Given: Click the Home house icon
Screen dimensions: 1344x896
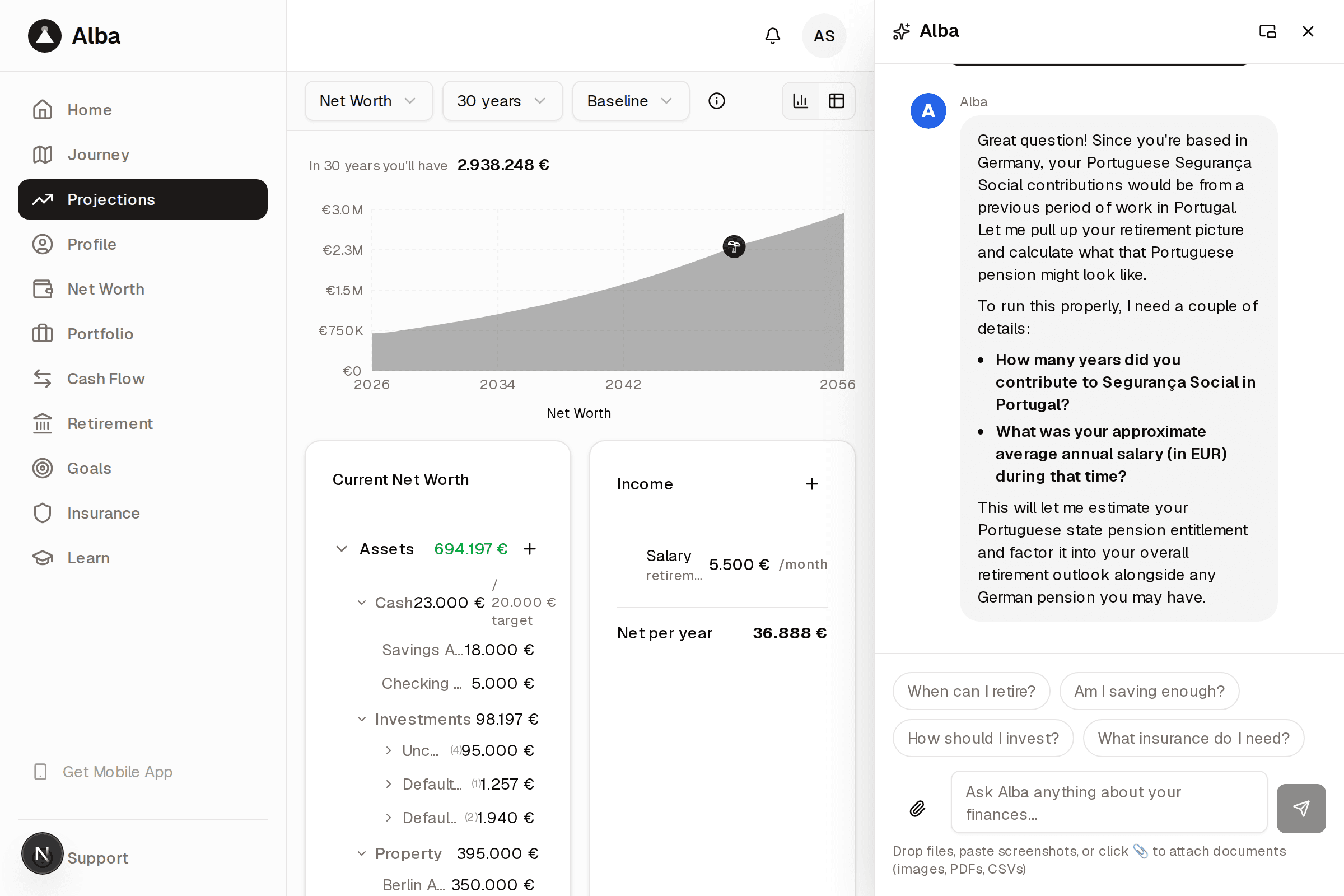Looking at the screenshot, I should click(43, 110).
